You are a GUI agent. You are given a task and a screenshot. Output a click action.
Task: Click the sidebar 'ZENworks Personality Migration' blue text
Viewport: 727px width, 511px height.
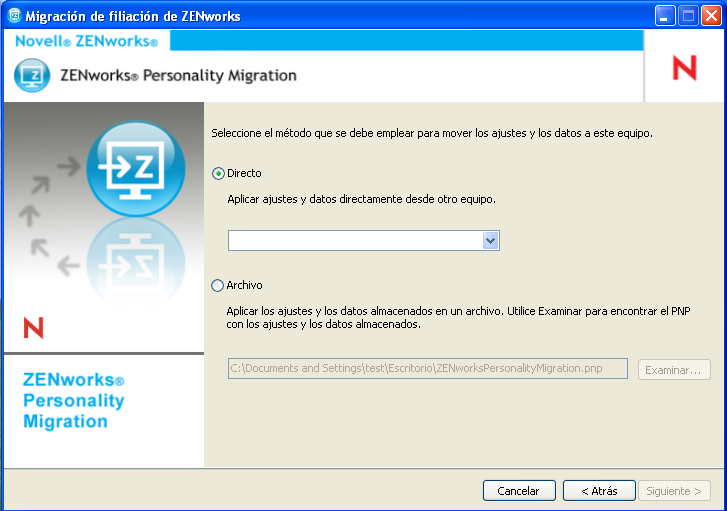tap(74, 401)
